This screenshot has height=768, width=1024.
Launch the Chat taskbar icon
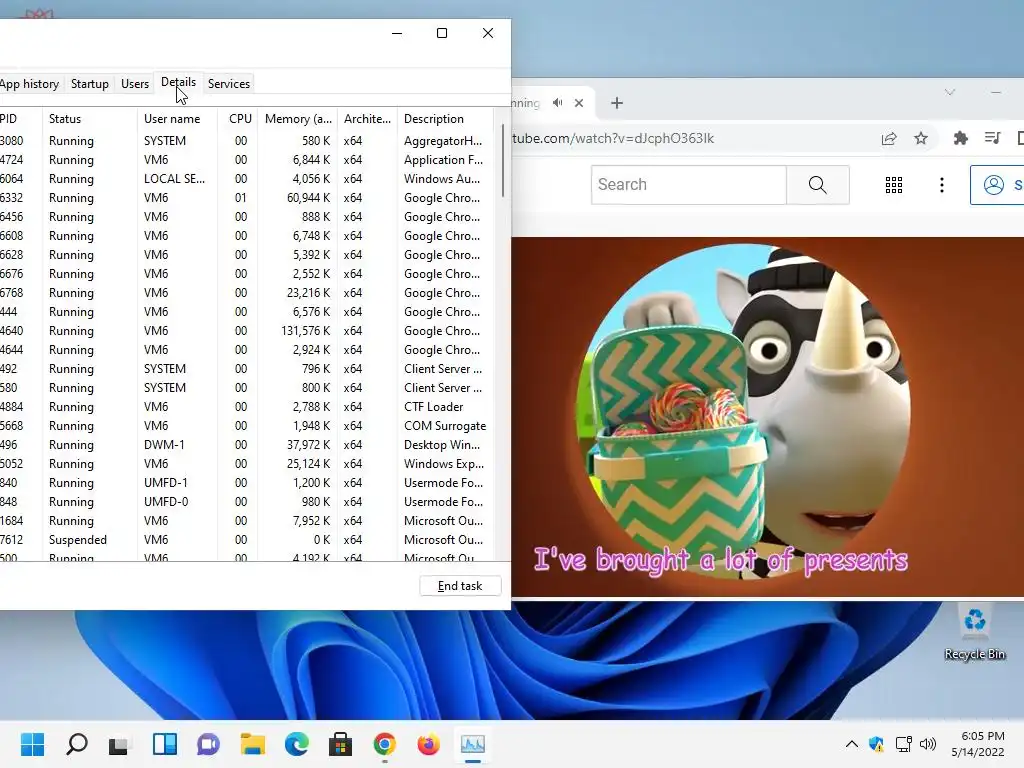[x=208, y=744]
